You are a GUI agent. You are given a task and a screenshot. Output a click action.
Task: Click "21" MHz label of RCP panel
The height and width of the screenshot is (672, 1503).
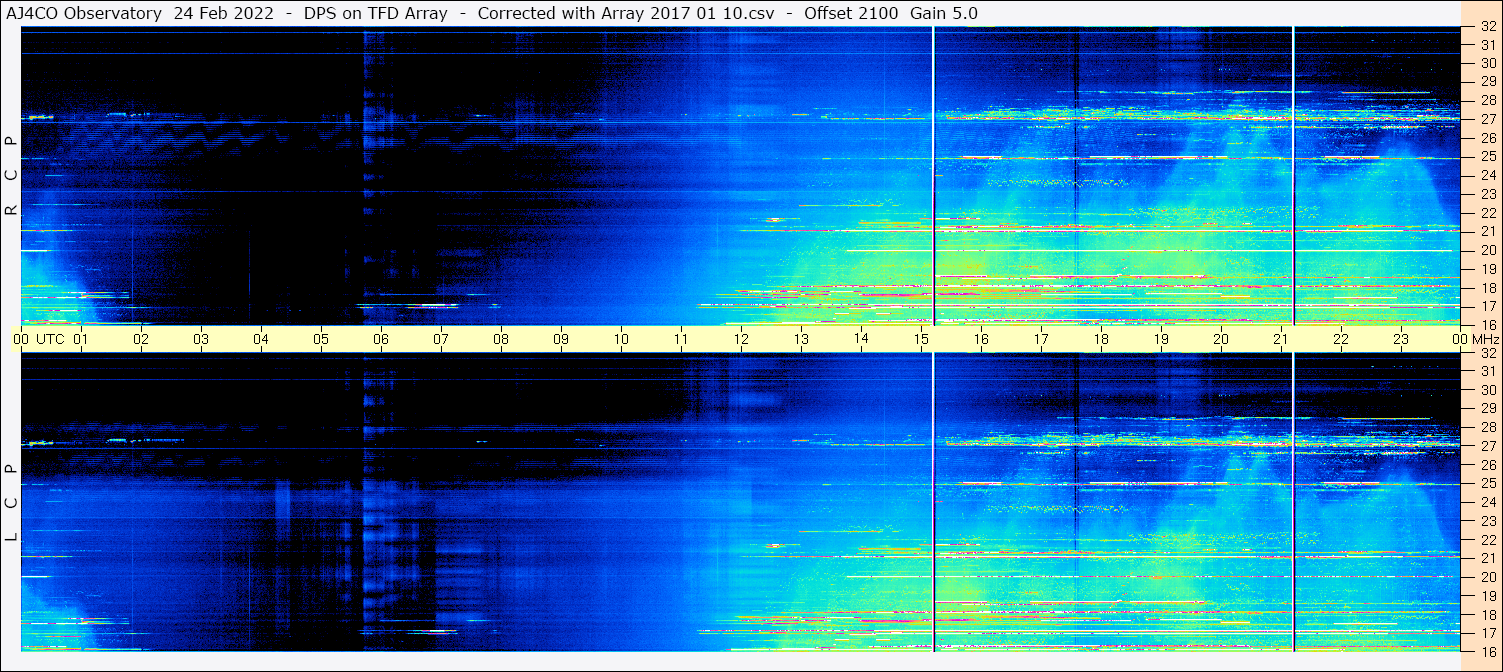[x=1488, y=231]
